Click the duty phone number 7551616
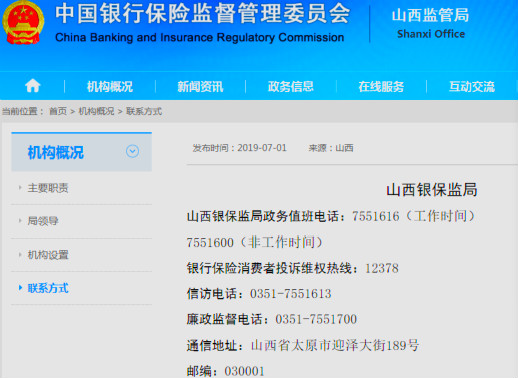 (376, 217)
